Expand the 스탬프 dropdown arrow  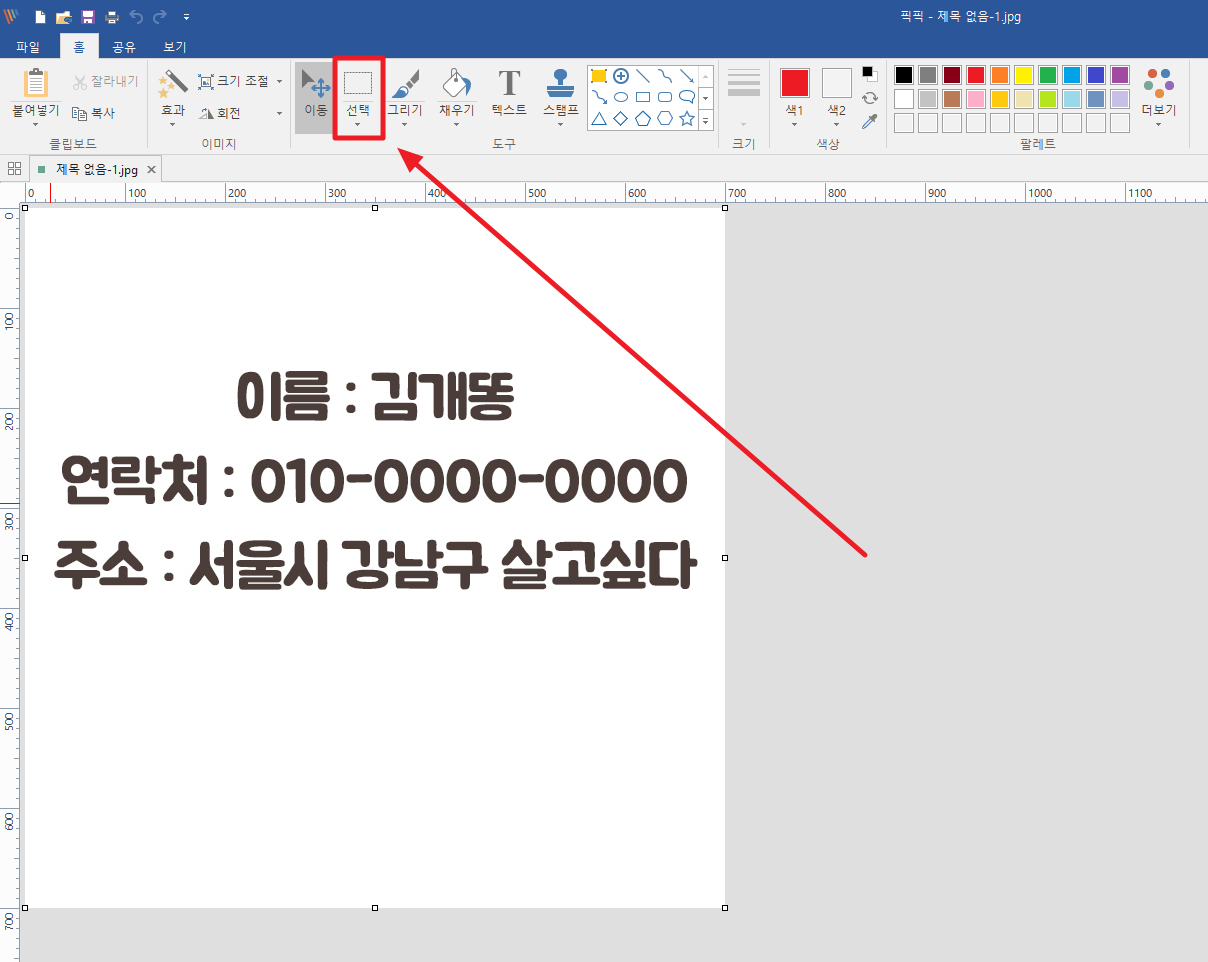(561, 125)
